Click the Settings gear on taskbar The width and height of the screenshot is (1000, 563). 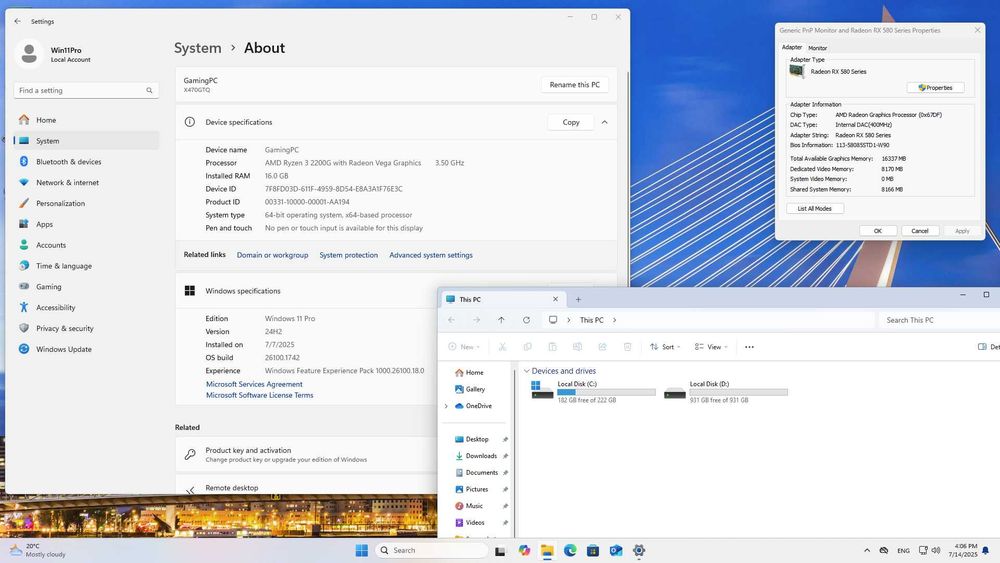coord(639,550)
